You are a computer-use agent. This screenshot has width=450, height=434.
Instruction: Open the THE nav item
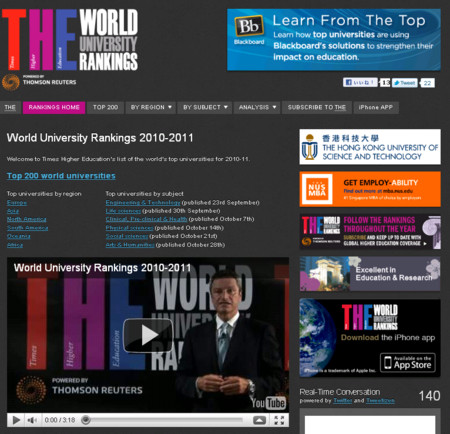pyautogui.click(x=10, y=107)
